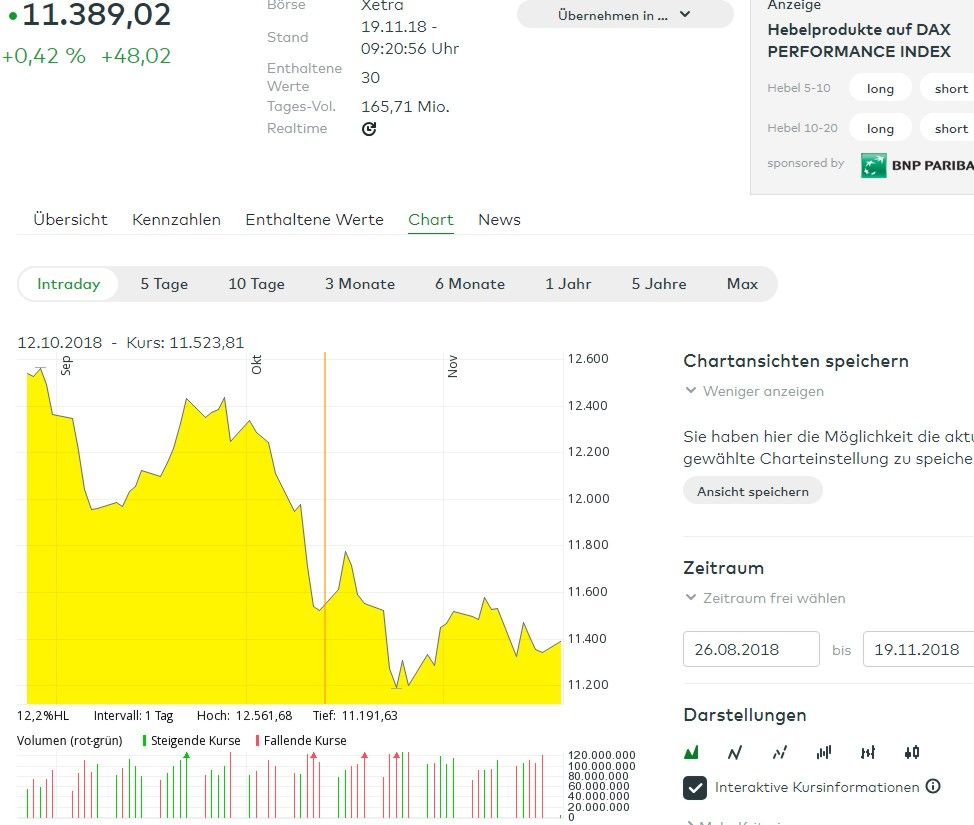Open the Übernehmen in dropdown
This screenshot has height=825, width=974.
625,15
